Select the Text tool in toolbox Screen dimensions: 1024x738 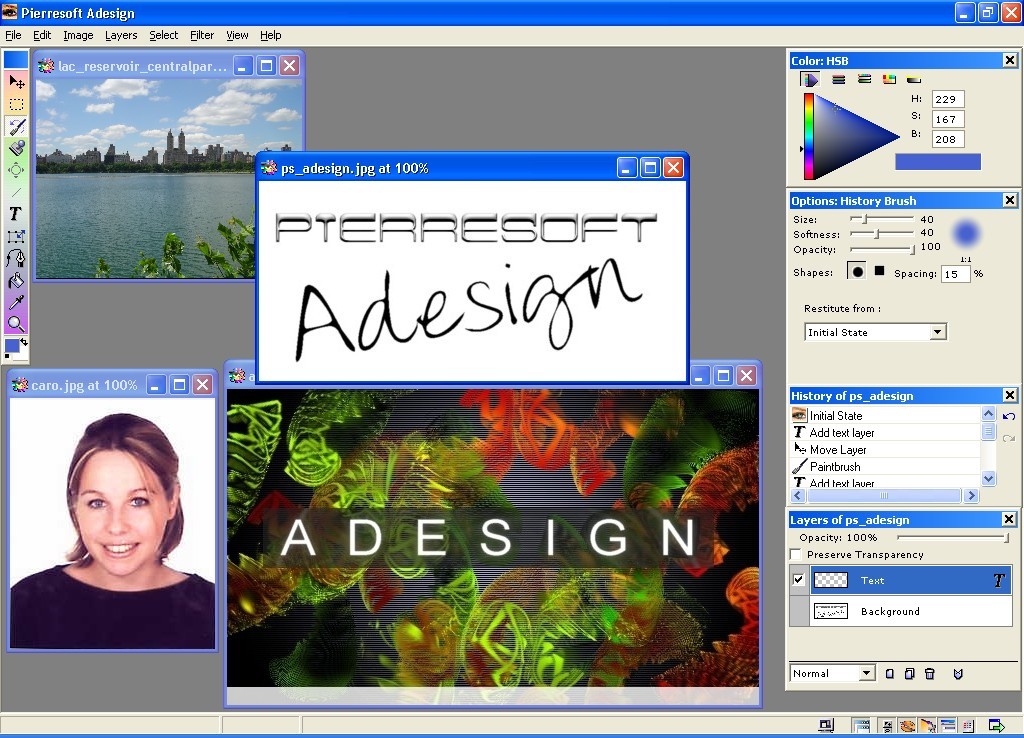tap(16, 214)
